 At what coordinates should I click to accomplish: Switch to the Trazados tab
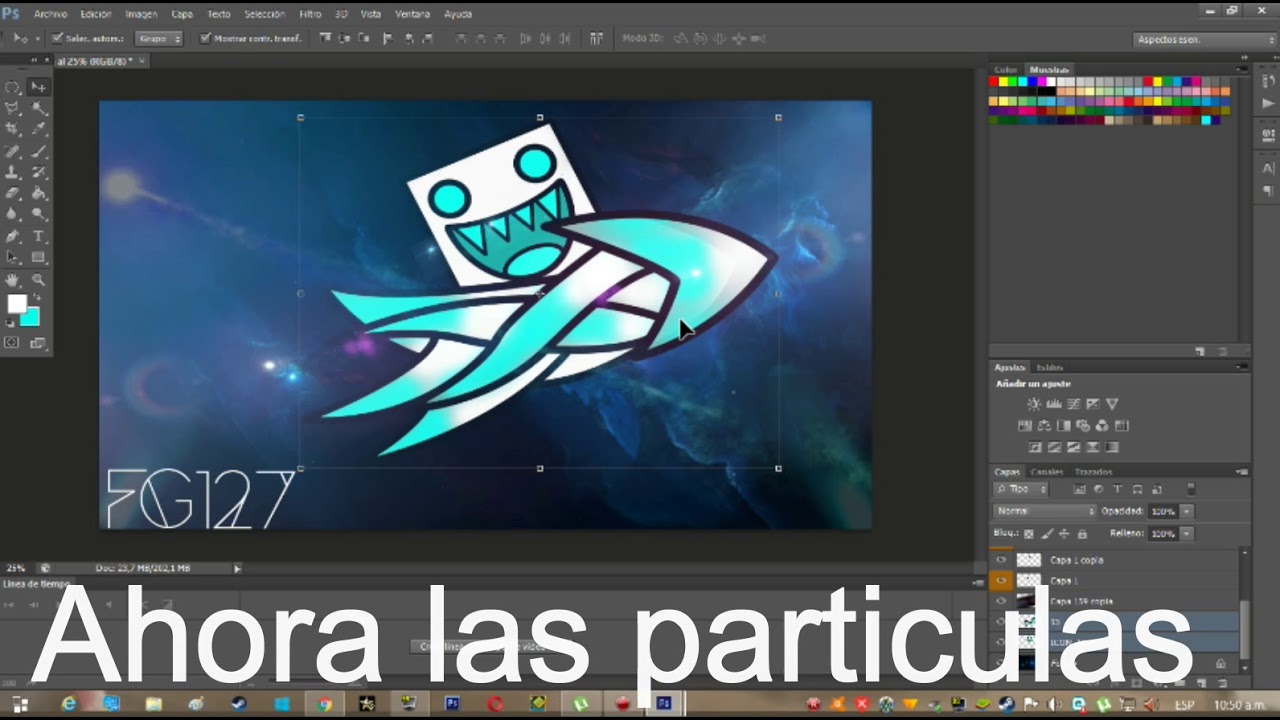pyautogui.click(x=1093, y=472)
